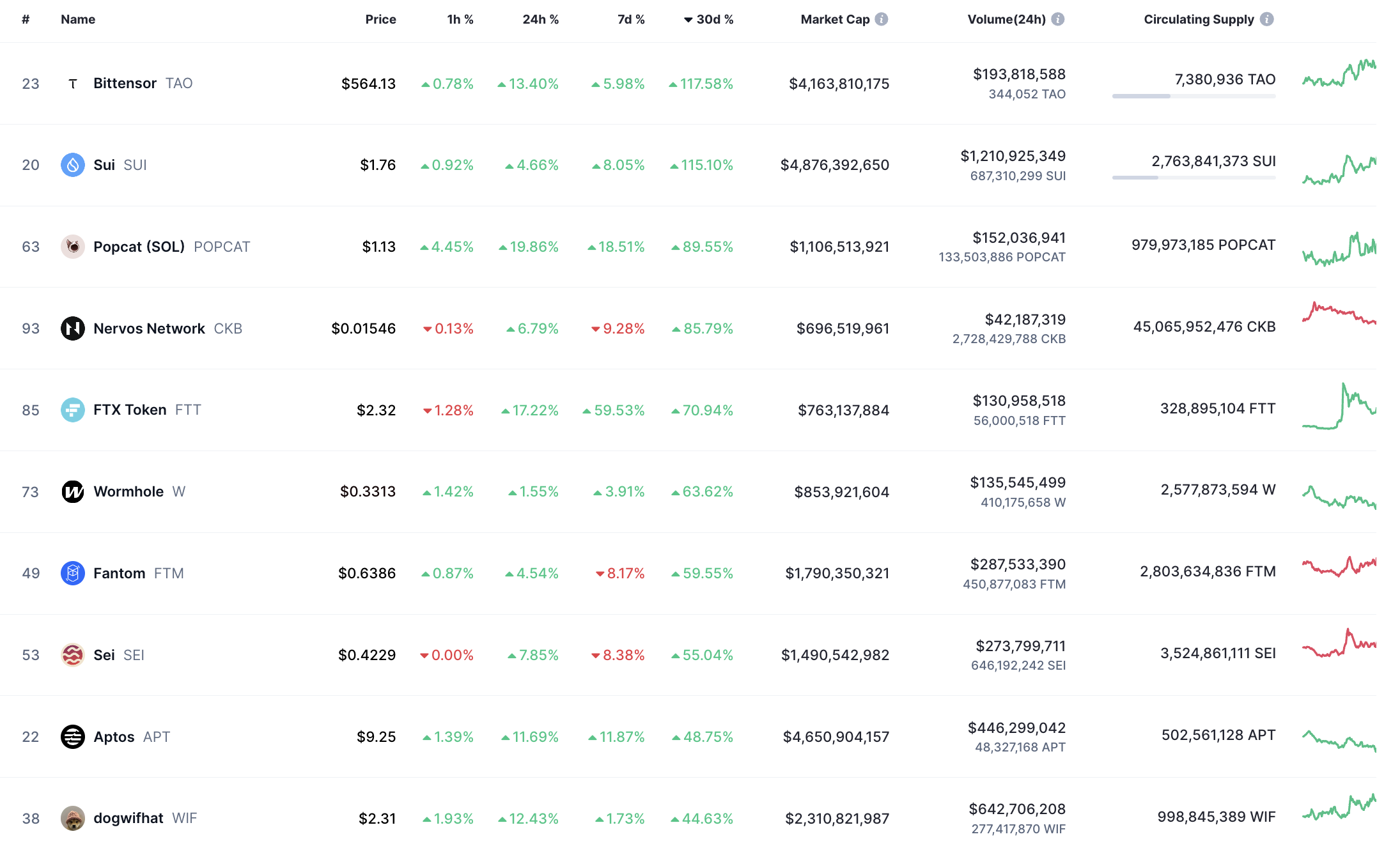Viewport: 1400px width, 855px height.
Task: Click the Sui coin logo icon
Action: 73,165
